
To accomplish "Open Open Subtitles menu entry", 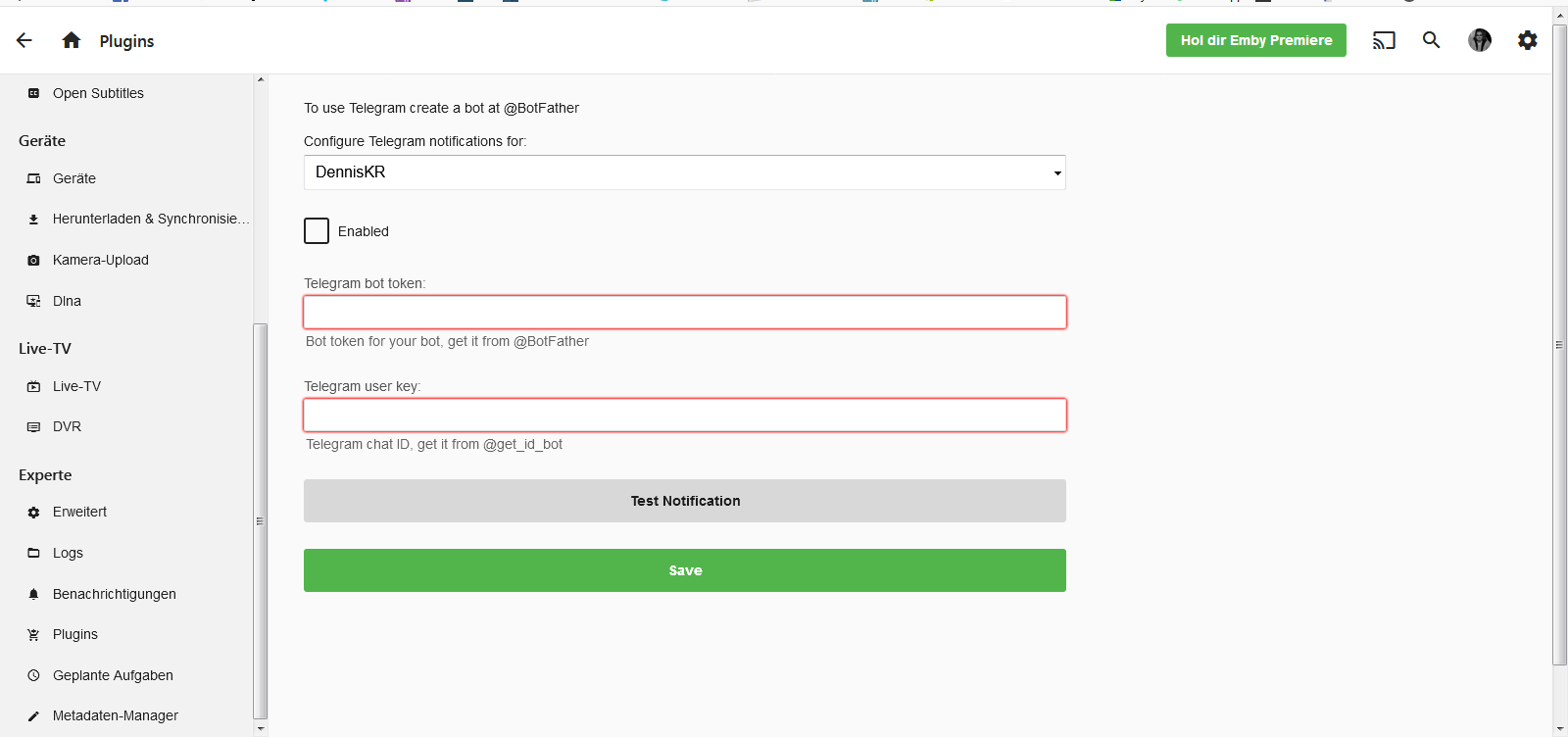I will pos(98,93).
